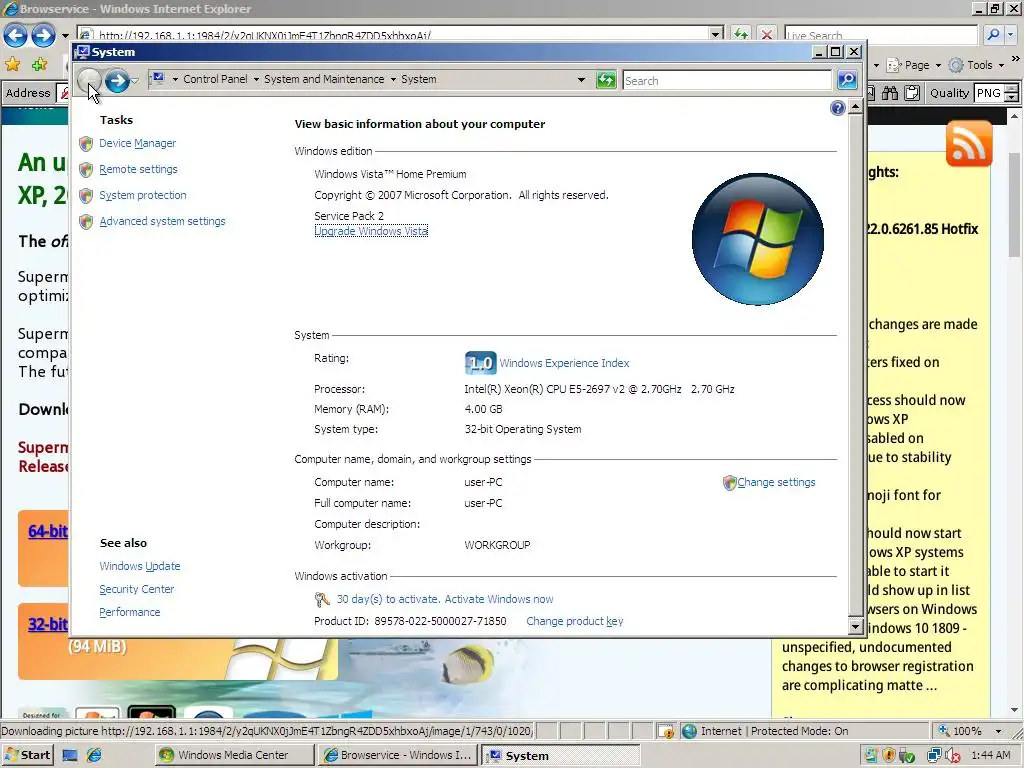Open the address bar history dropdown in System window
The height and width of the screenshot is (768, 1024).
(581, 80)
